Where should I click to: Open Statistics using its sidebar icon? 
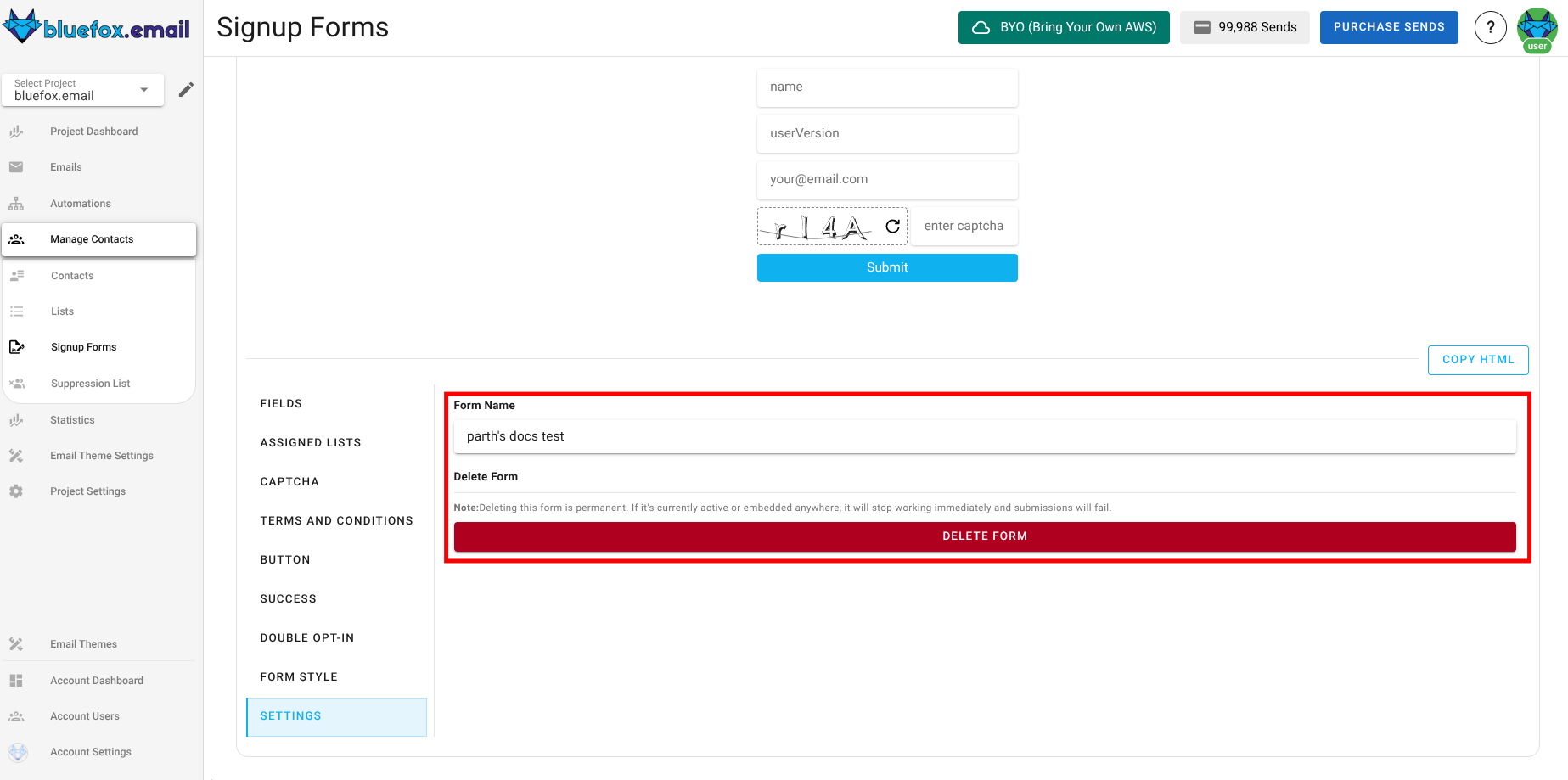point(17,419)
